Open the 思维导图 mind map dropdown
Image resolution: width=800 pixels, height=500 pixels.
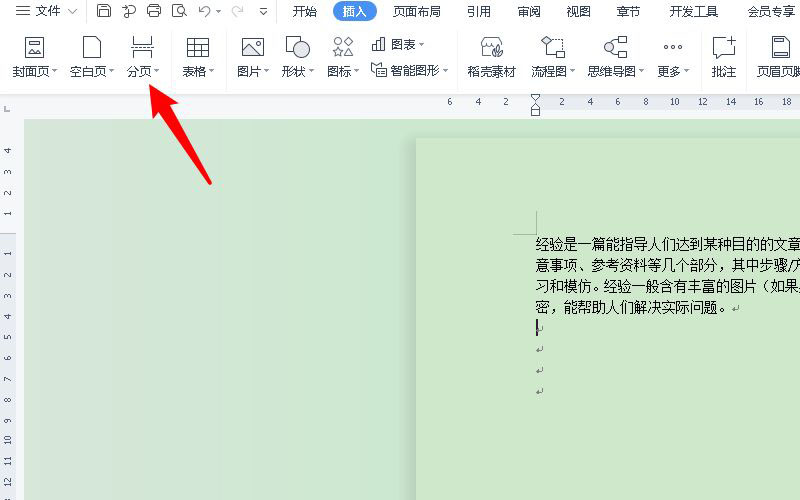[x=615, y=71]
